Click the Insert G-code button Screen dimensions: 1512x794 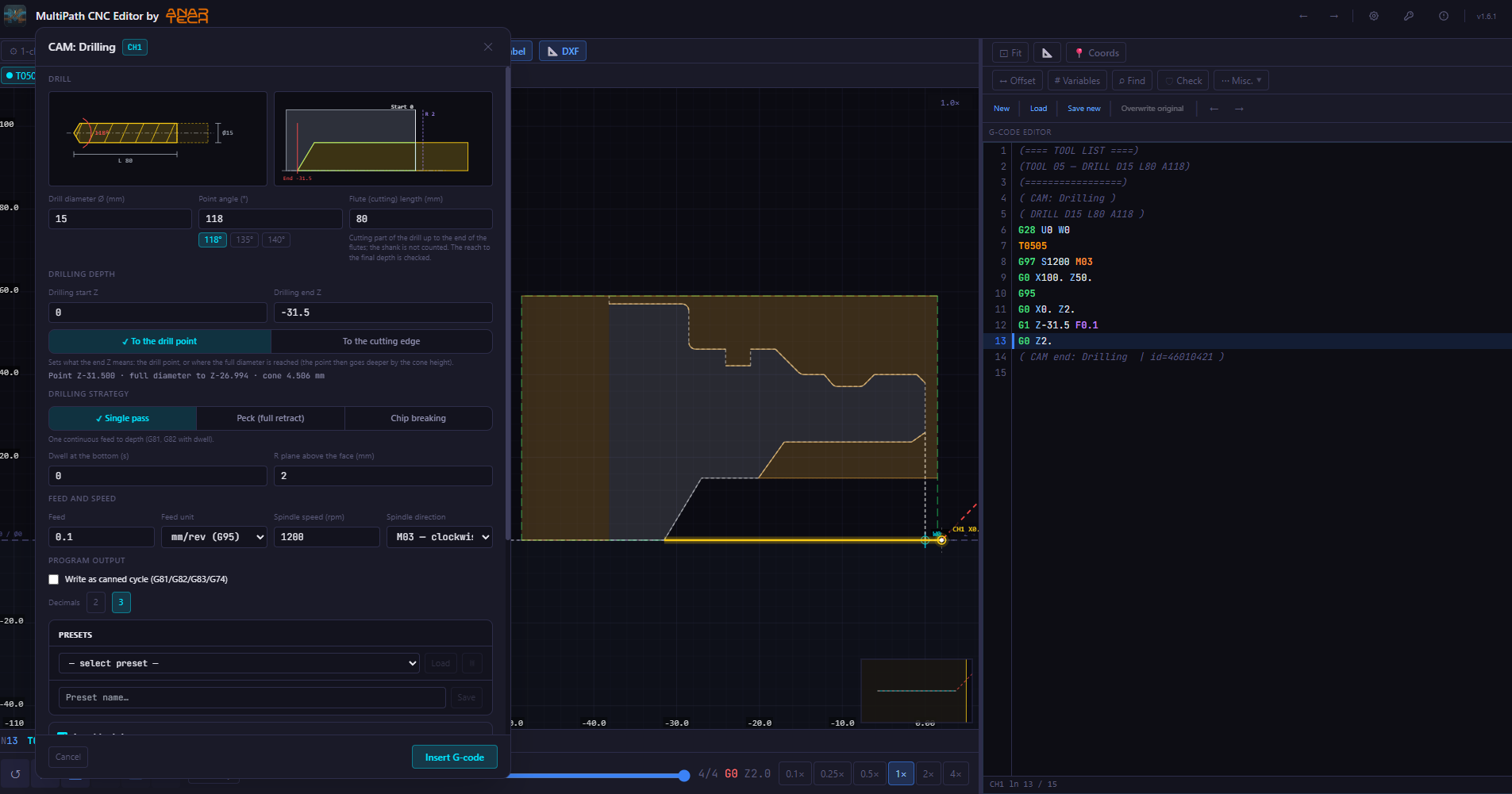455,758
